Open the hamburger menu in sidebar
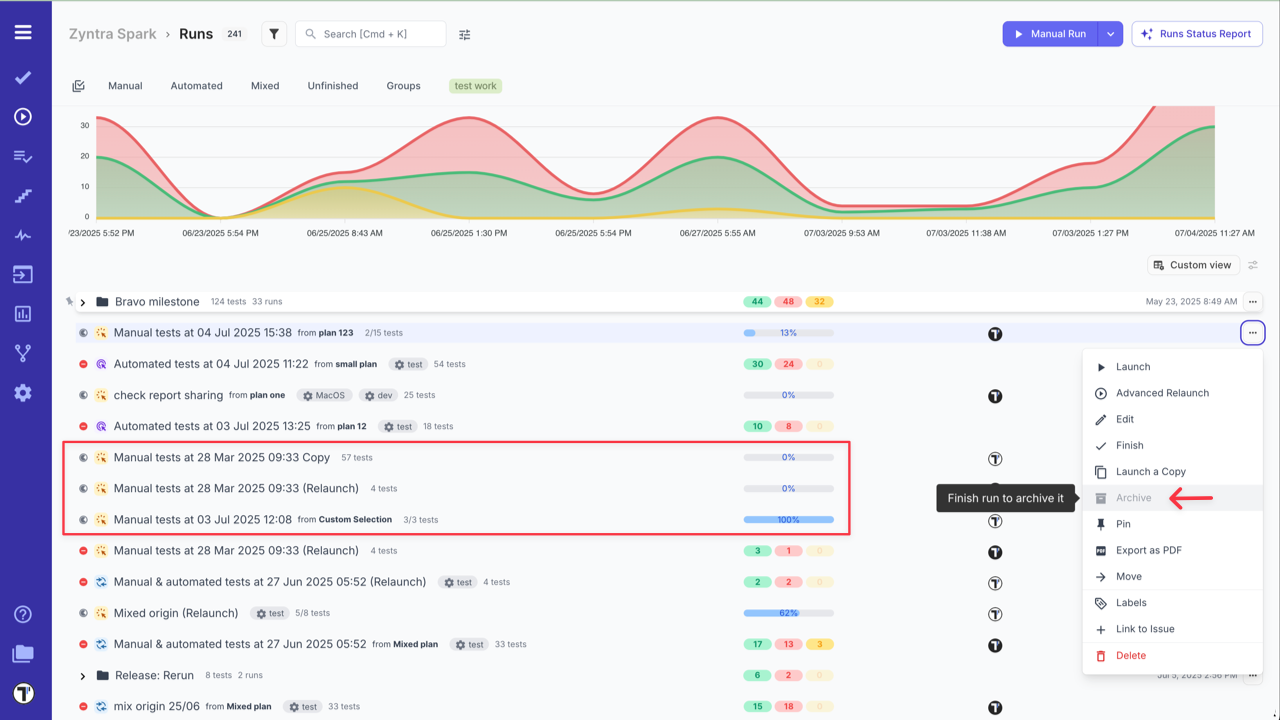The image size is (1280, 720). [23, 33]
